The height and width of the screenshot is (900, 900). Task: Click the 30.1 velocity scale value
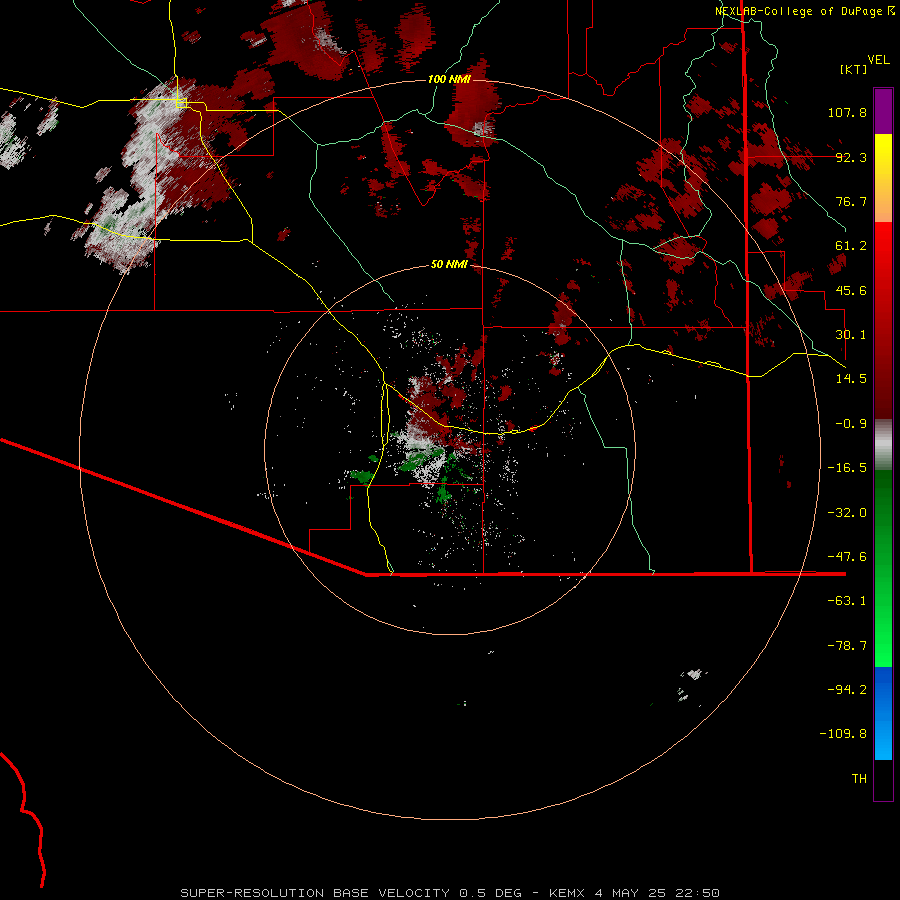[851, 335]
